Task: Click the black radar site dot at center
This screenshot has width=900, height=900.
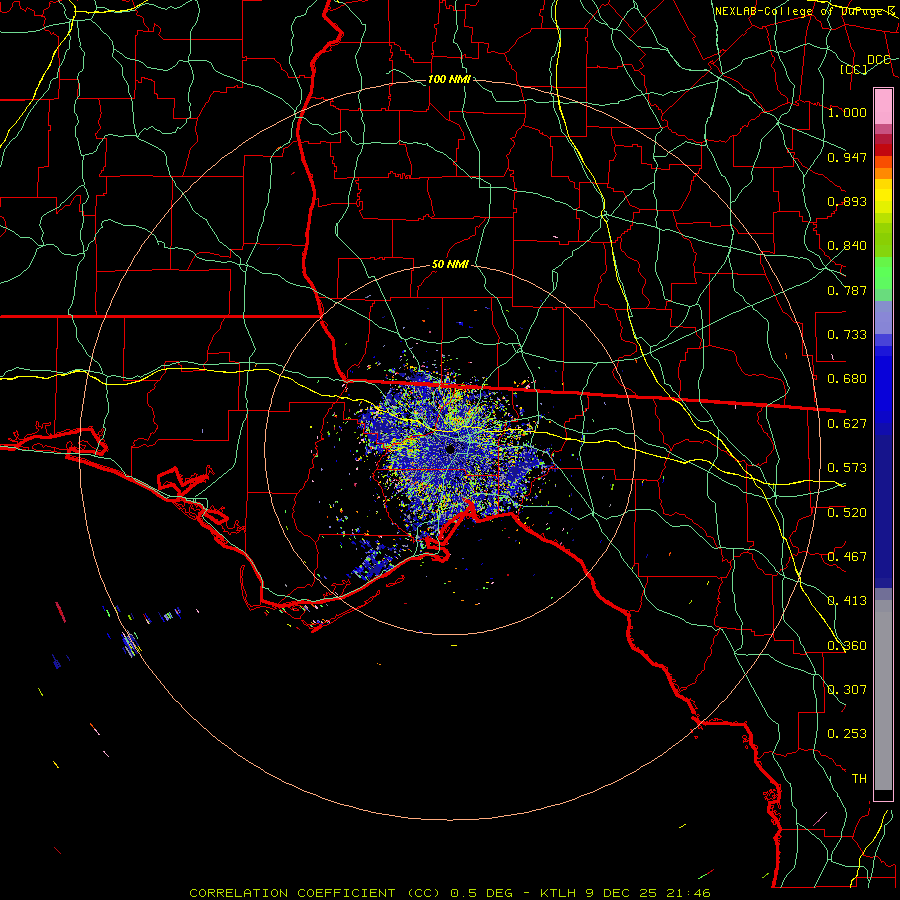Action: (450, 449)
